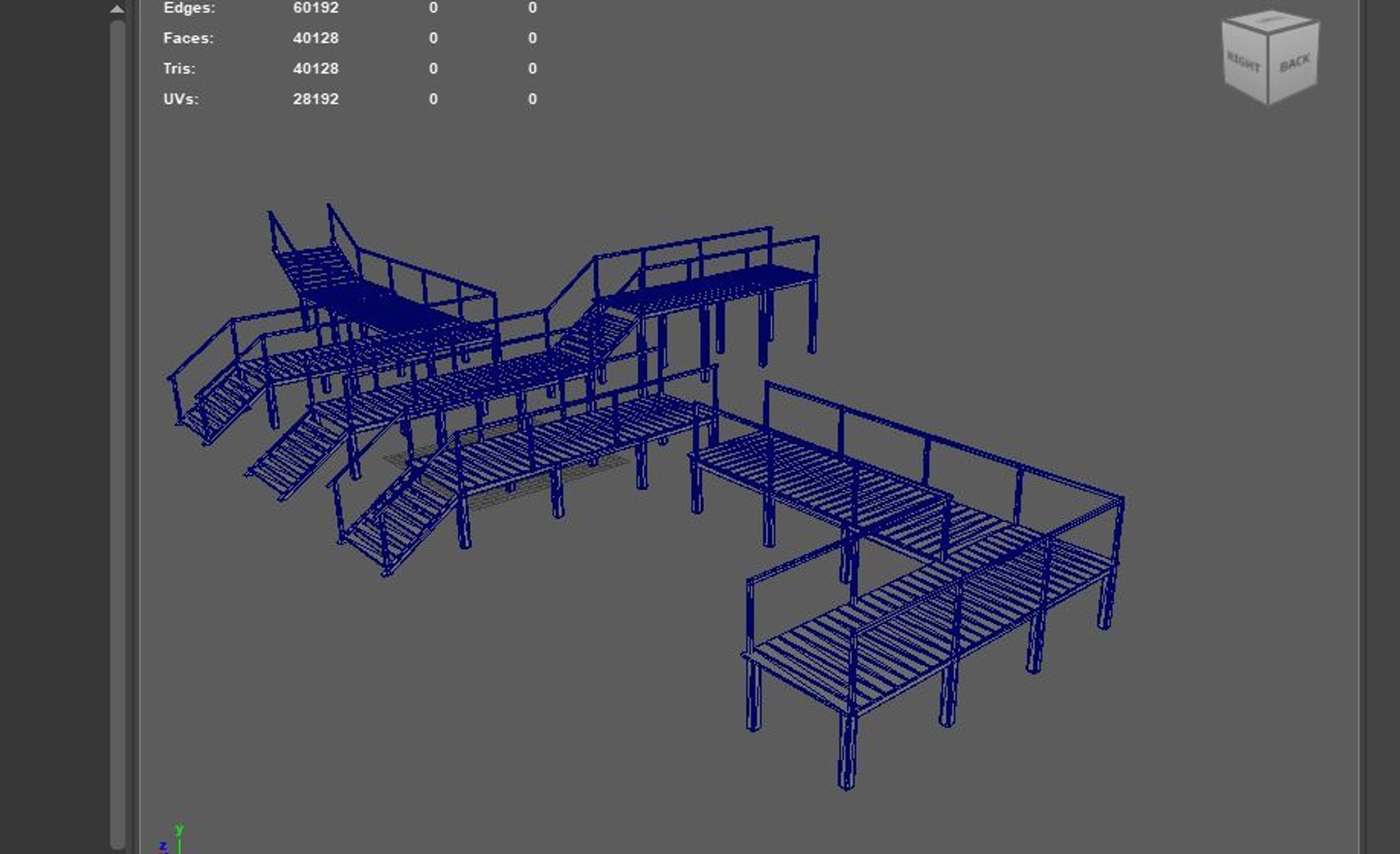Click the 60192 edges count value
Viewport: 1400px width, 854px height.
[x=316, y=8]
